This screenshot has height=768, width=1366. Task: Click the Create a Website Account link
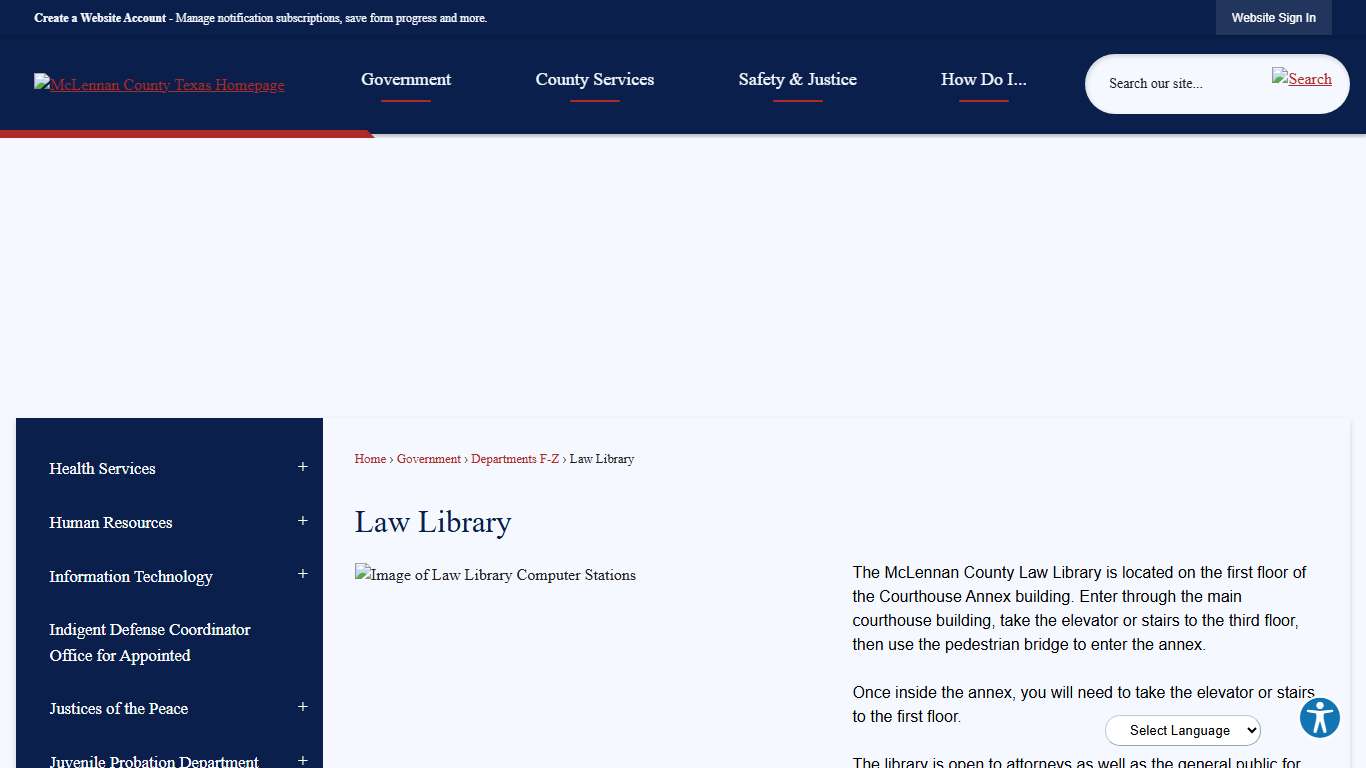pyautogui.click(x=99, y=17)
